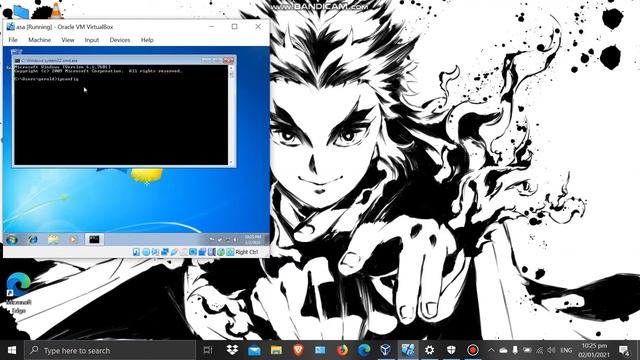Open the Devices menu in VirtualBox
Image resolution: width=640 pixels, height=360 pixels.
pos(120,40)
